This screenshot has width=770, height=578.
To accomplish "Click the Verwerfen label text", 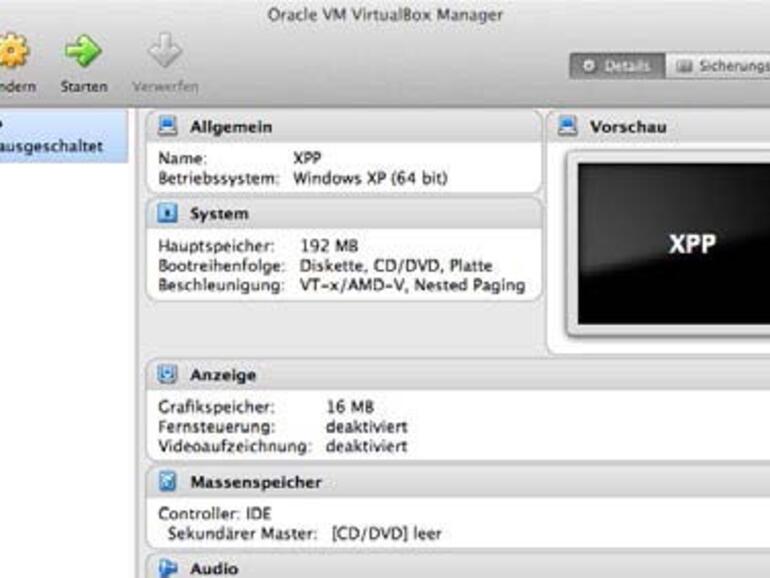I will [x=165, y=86].
